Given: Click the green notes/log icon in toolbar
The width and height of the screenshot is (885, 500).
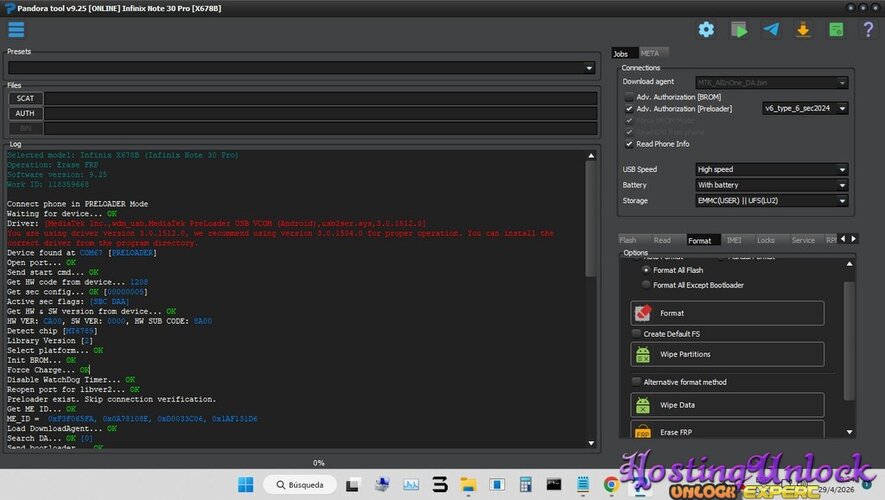Looking at the screenshot, I should click(x=836, y=29).
